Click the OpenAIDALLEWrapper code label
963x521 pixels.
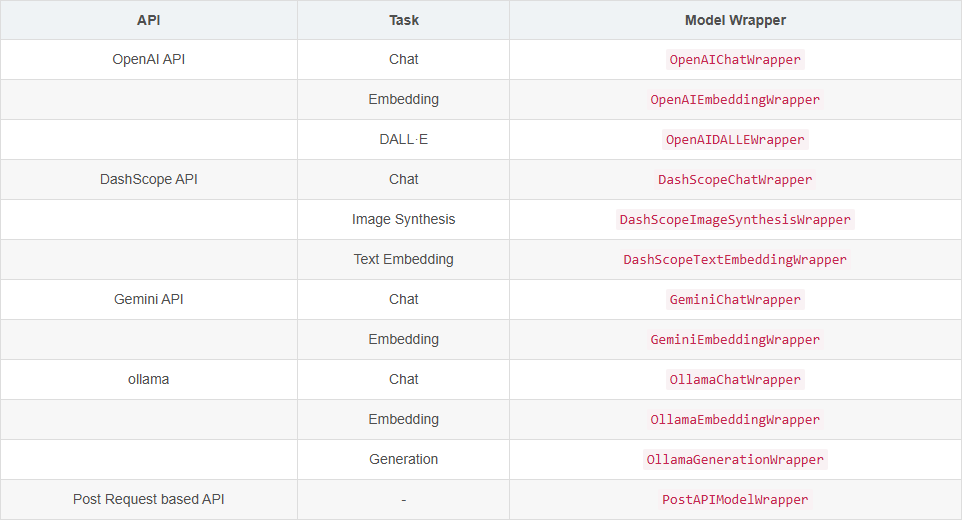[x=735, y=140]
